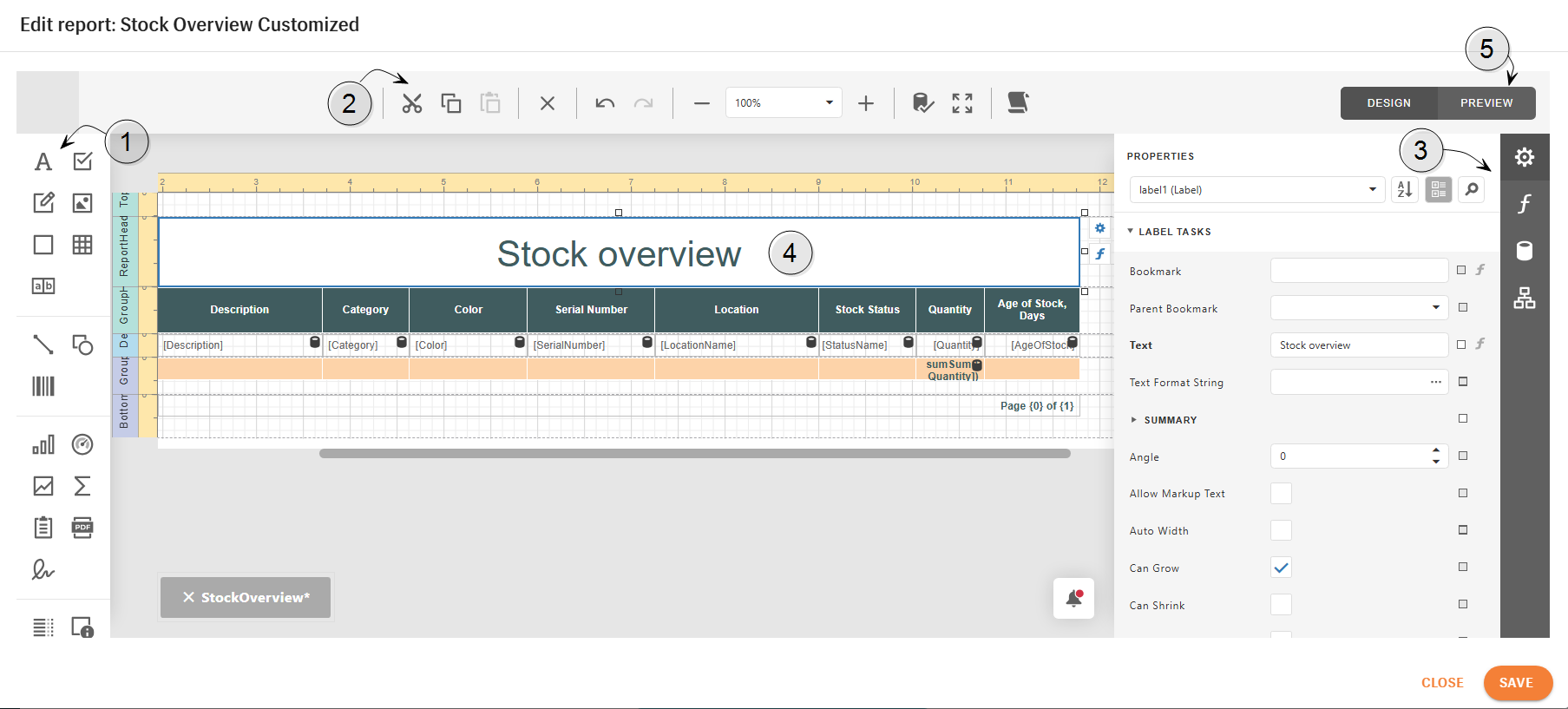This screenshot has height=709, width=1568.
Task: Click the Copy icon in toolbar
Action: click(x=451, y=103)
